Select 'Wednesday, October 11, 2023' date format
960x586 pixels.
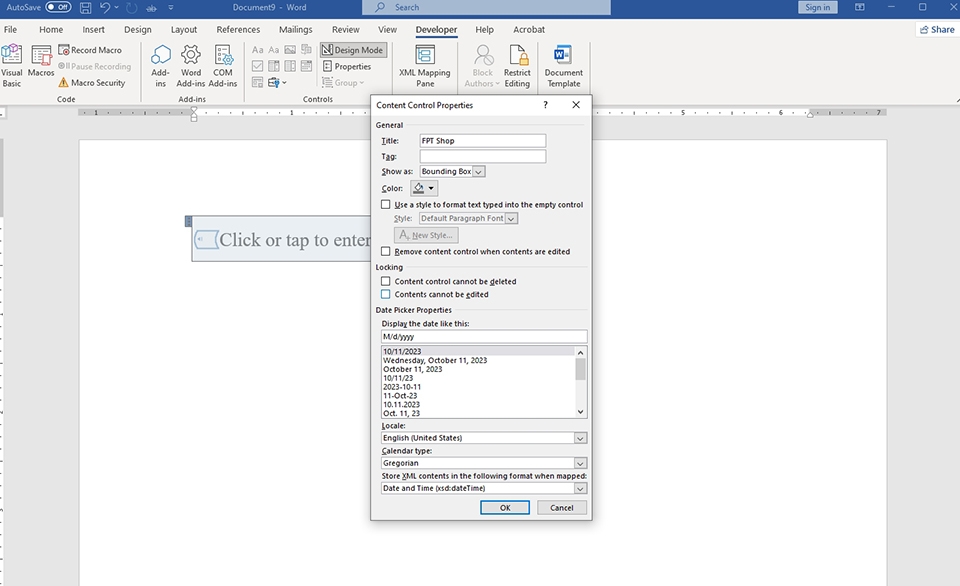(435, 361)
